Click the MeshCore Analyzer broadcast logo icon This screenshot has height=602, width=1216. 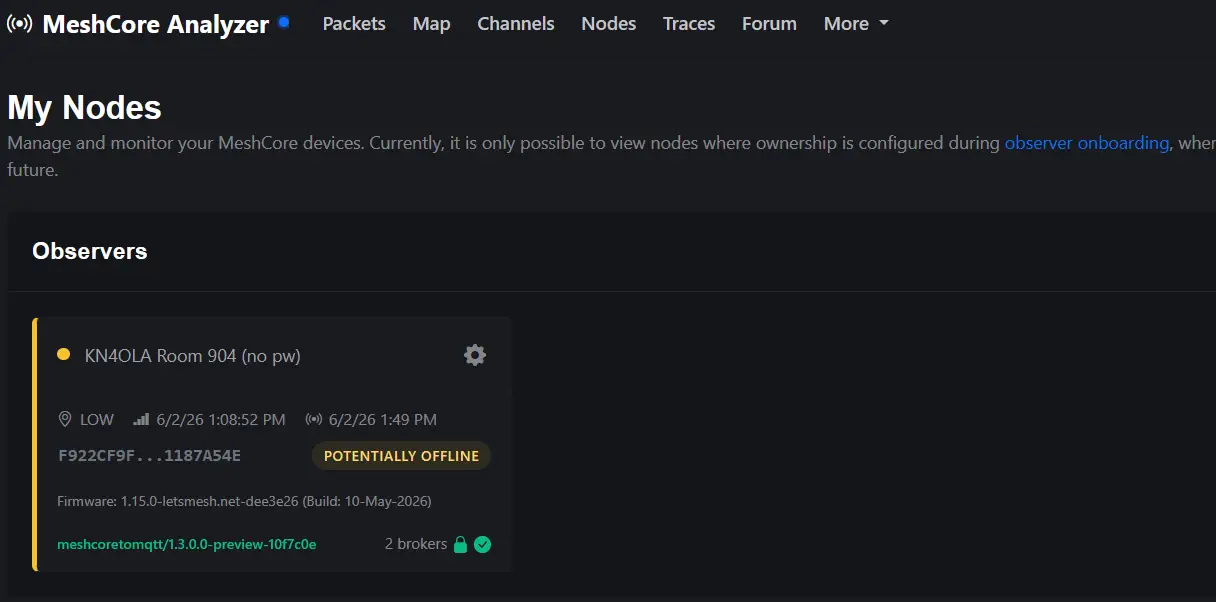[x=19, y=24]
